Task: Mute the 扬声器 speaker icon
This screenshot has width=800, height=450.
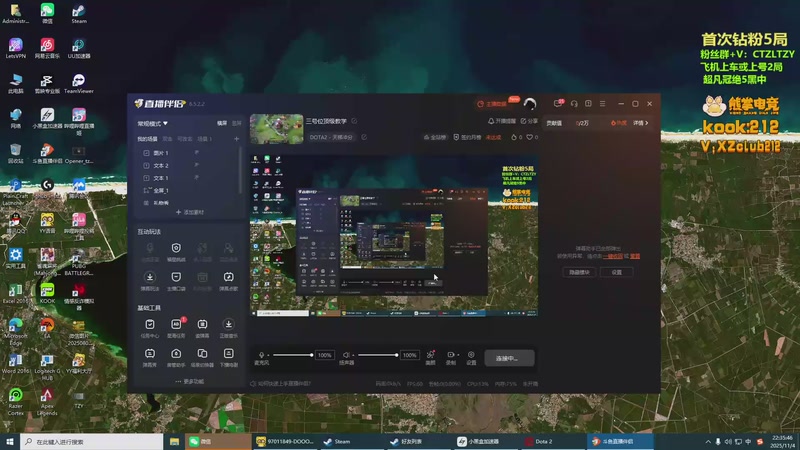Action: click(346, 355)
